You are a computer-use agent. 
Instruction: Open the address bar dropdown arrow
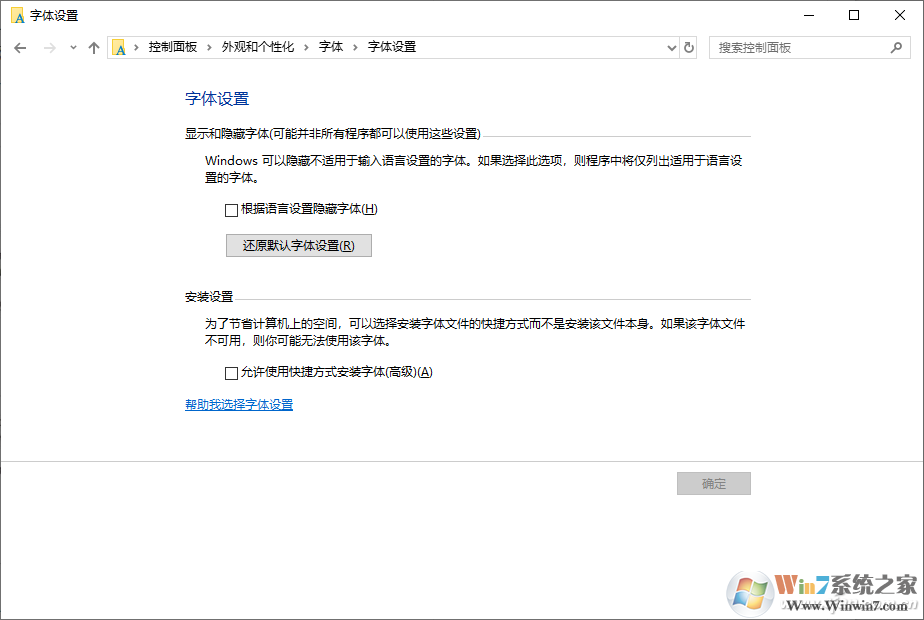click(x=671, y=47)
